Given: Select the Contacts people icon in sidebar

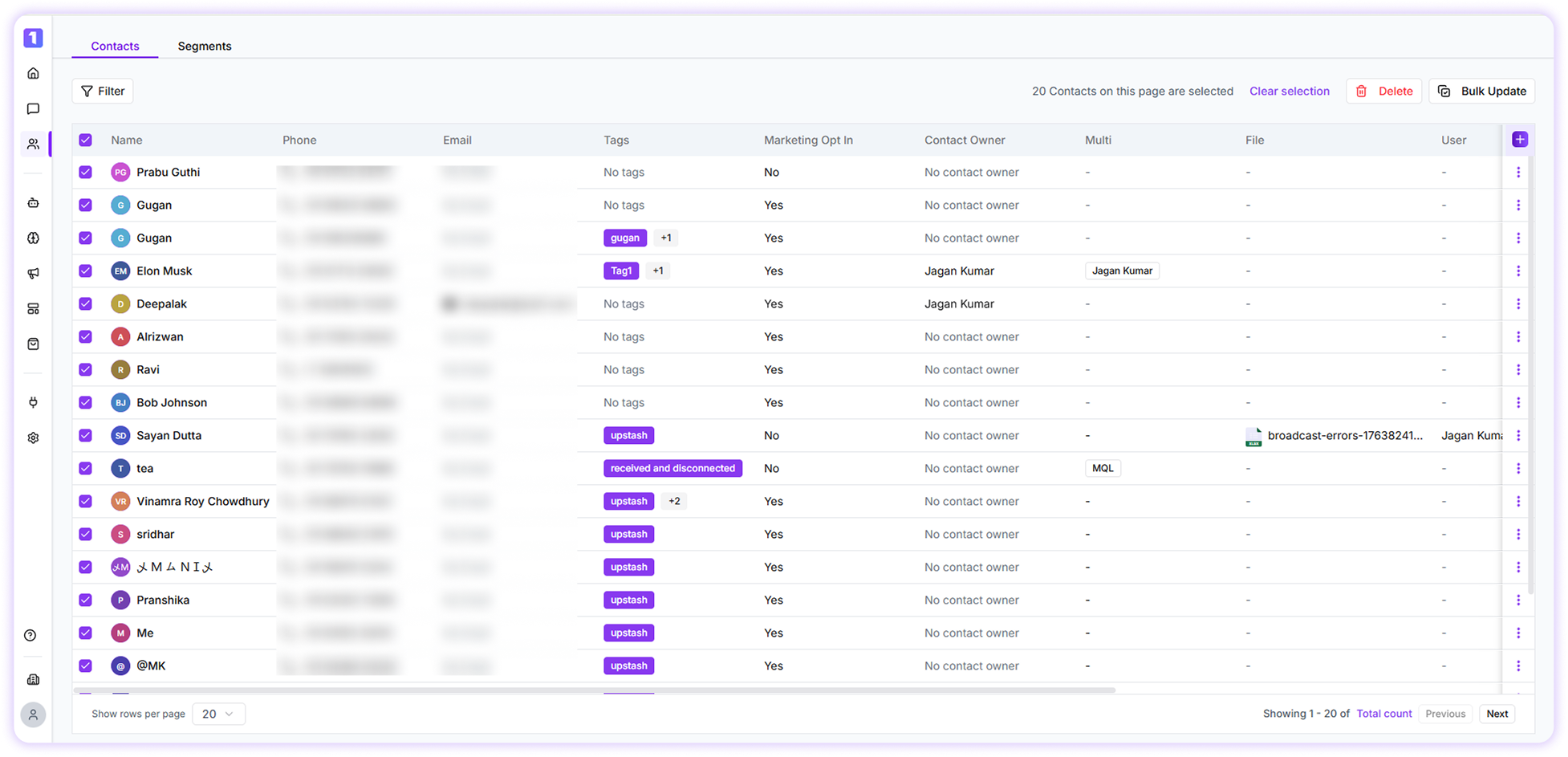Looking at the screenshot, I should point(33,144).
